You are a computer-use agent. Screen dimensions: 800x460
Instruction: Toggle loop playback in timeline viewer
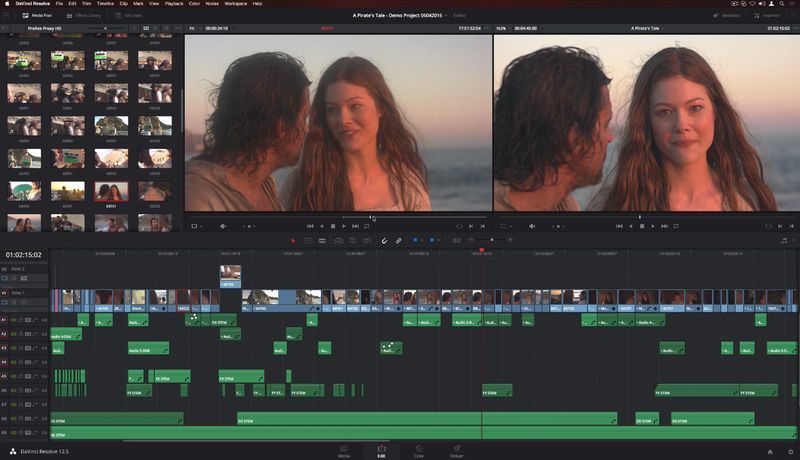click(x=676, y=226)
